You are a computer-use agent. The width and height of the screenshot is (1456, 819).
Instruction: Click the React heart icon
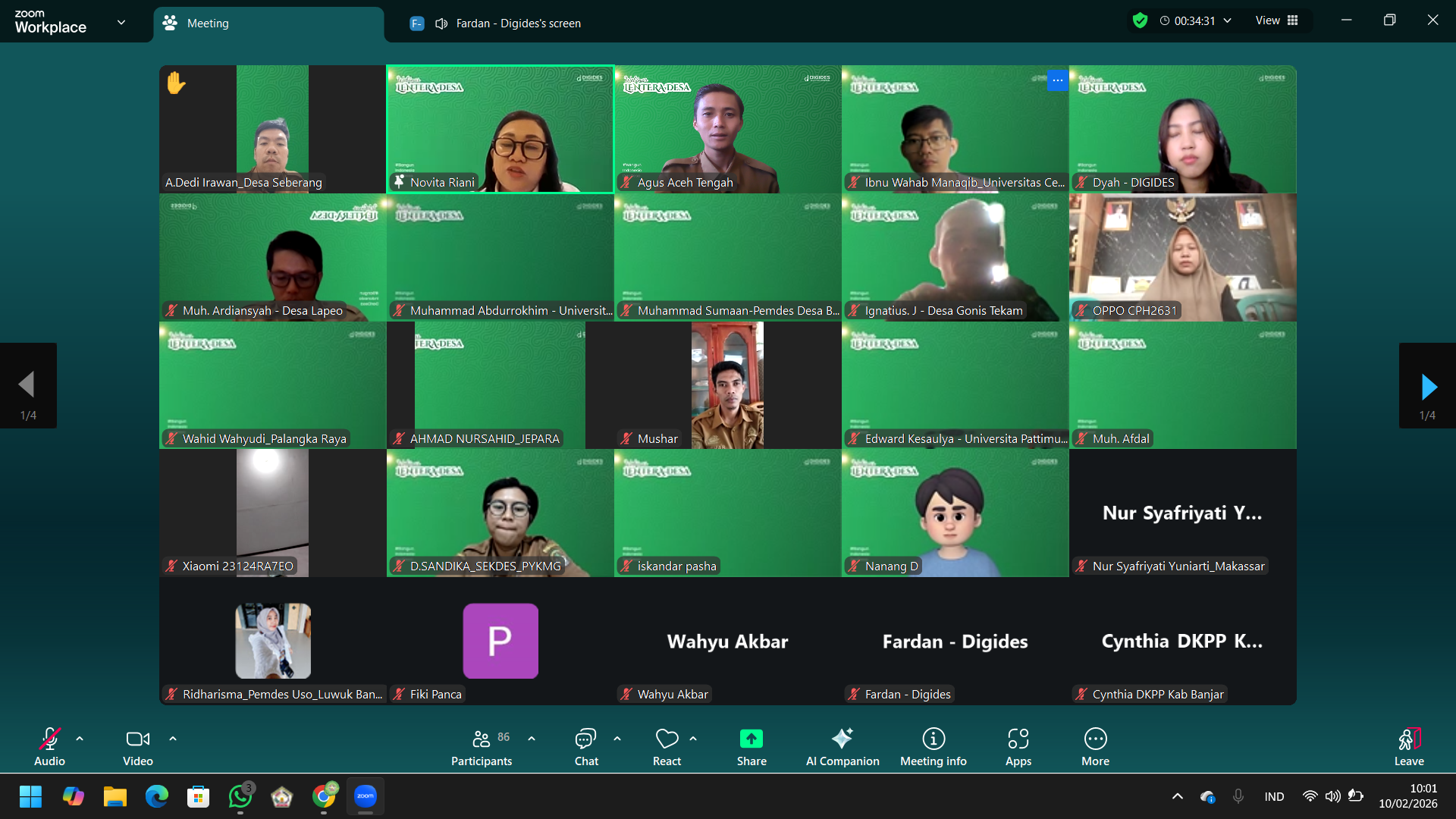click(667, 739)
